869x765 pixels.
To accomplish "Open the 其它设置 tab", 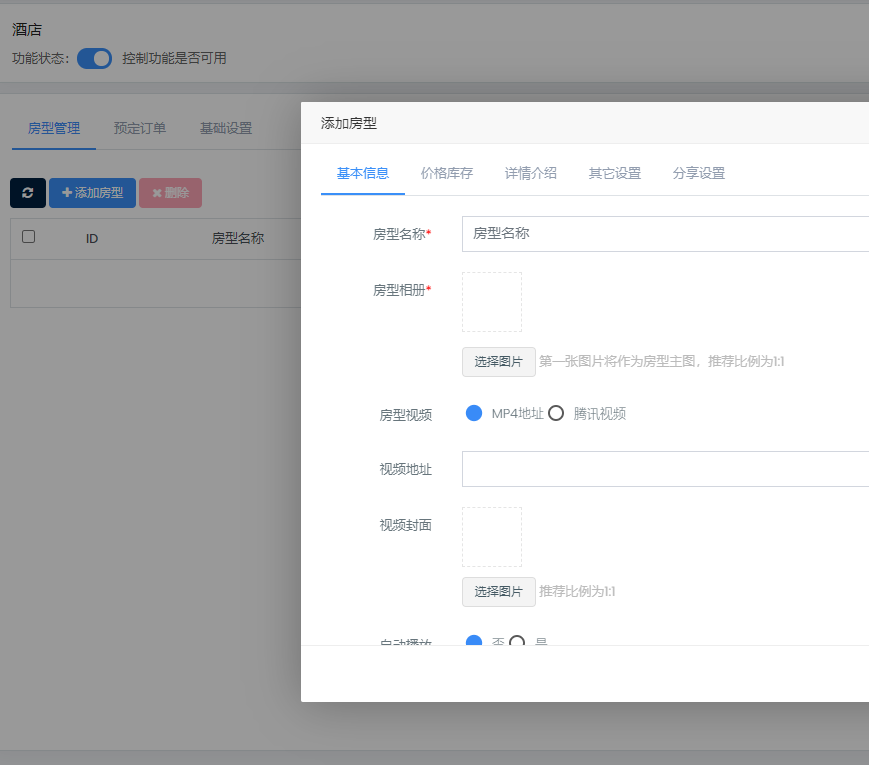I will 615,174.
